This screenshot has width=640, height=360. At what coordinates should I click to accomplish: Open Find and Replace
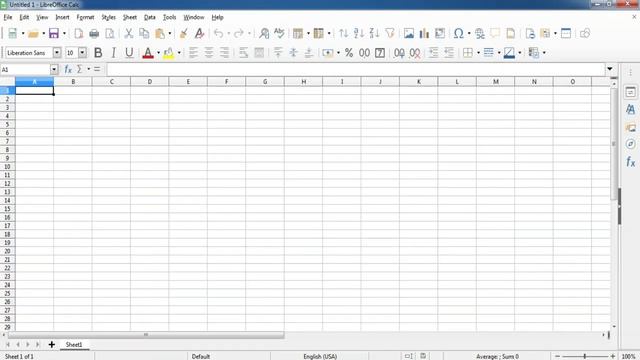(264, 33)
